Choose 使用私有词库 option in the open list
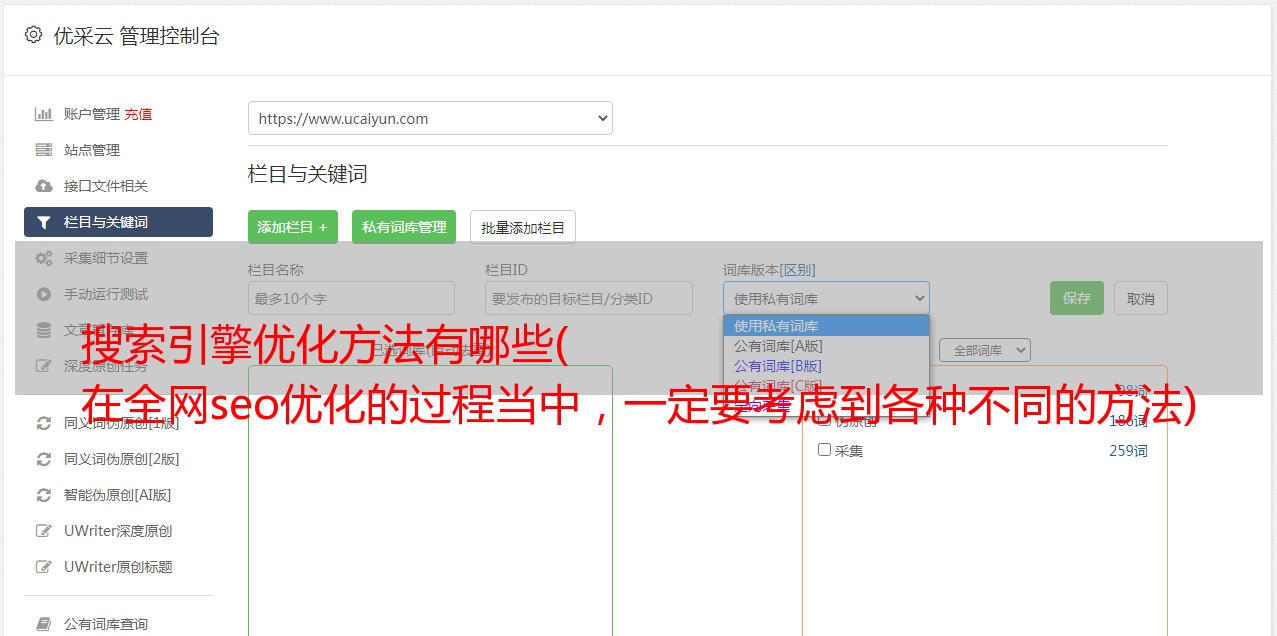The width and height of the screenshot is (1277, 636). [826, 326]
